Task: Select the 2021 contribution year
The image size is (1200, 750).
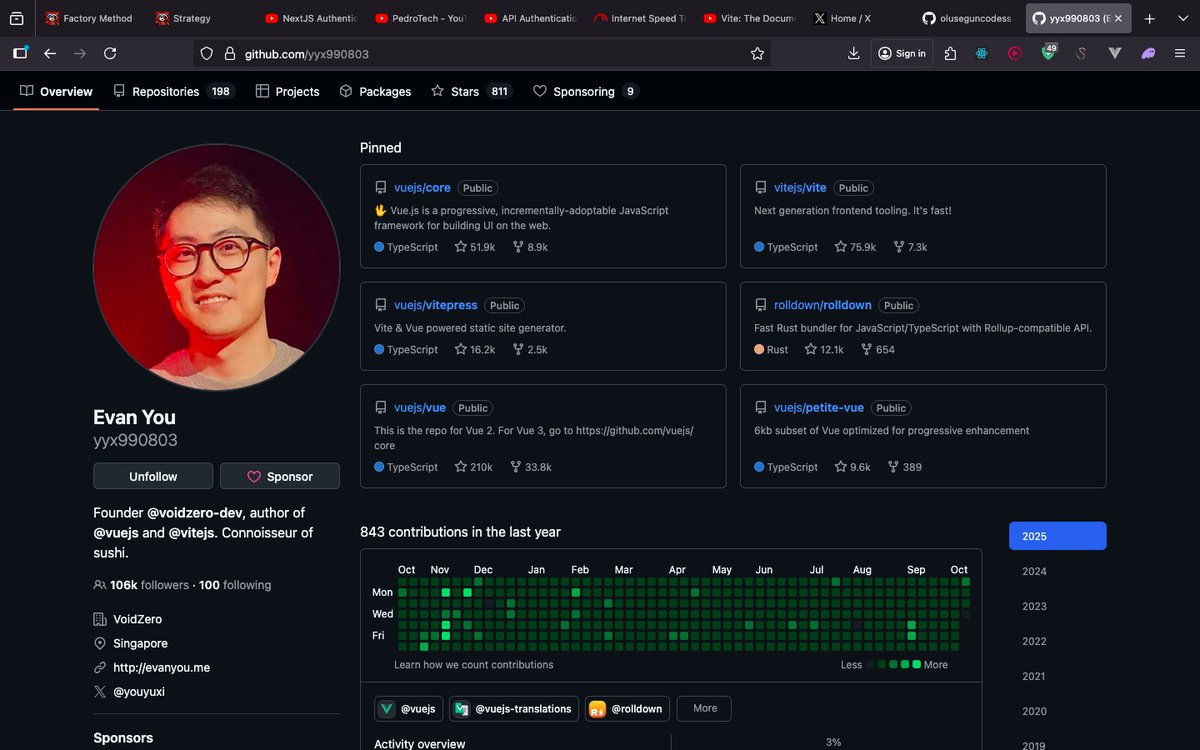Action: tap(1058, 677)
